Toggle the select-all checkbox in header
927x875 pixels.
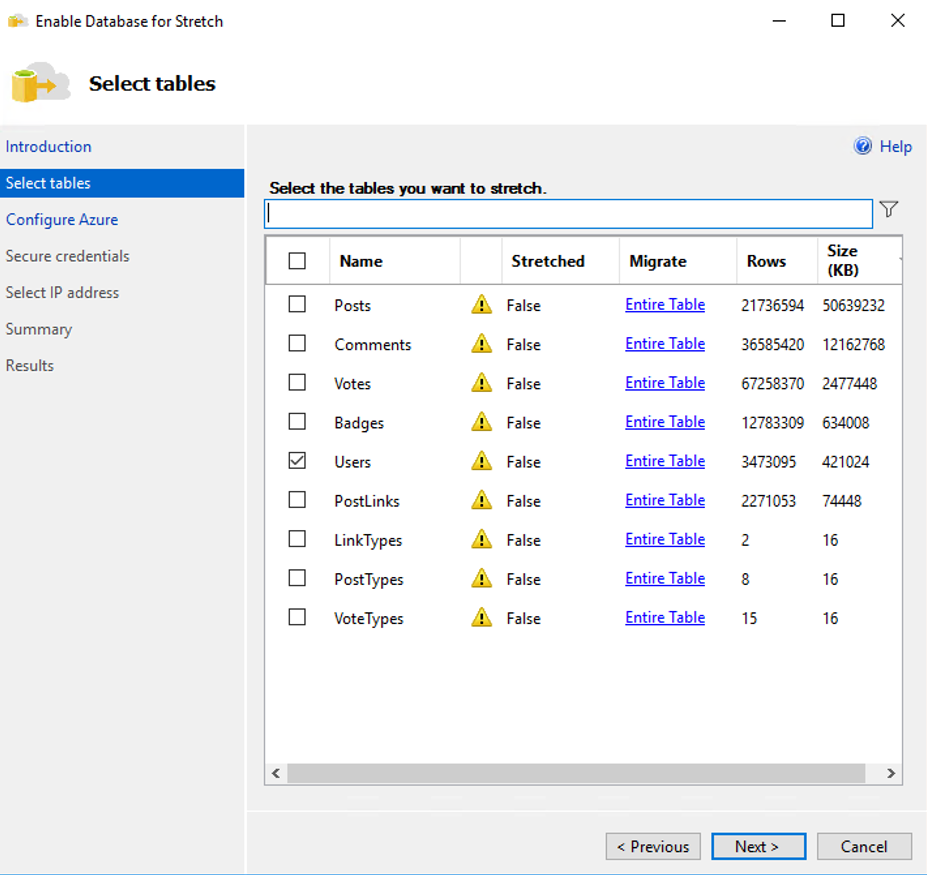(297, 261)
